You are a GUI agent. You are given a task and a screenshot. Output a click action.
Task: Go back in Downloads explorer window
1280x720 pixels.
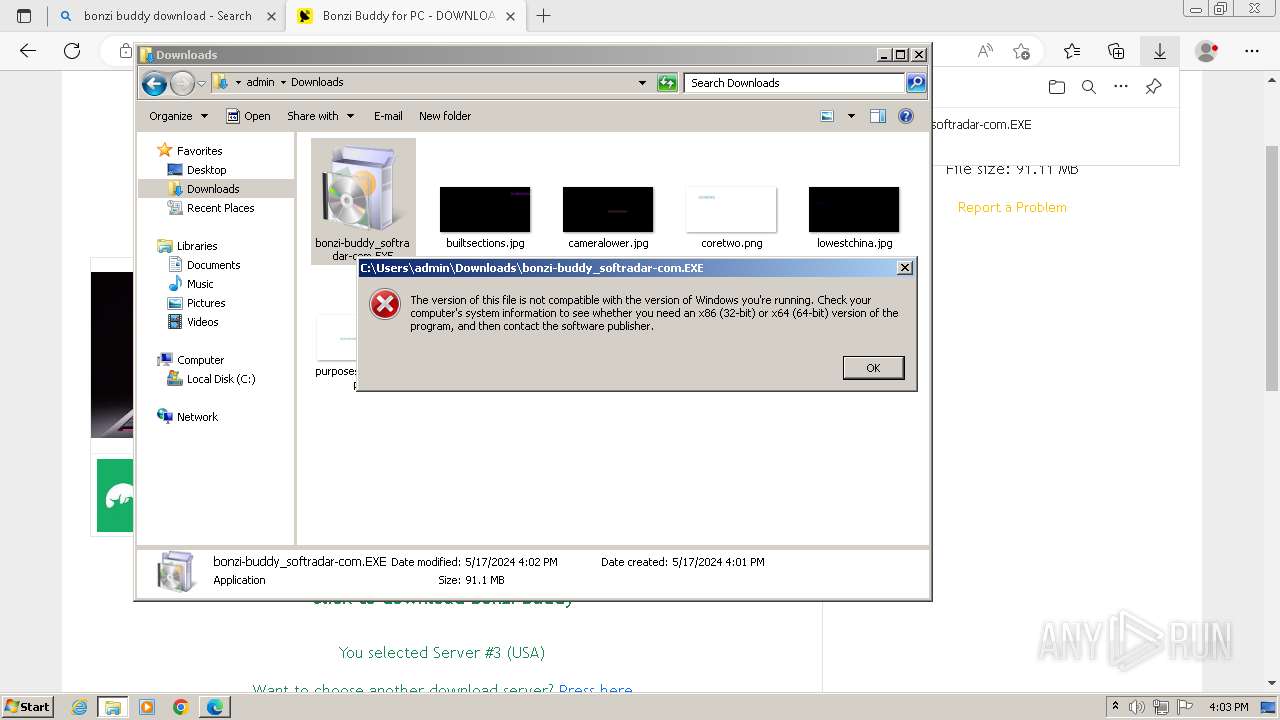tap(154, 83)
